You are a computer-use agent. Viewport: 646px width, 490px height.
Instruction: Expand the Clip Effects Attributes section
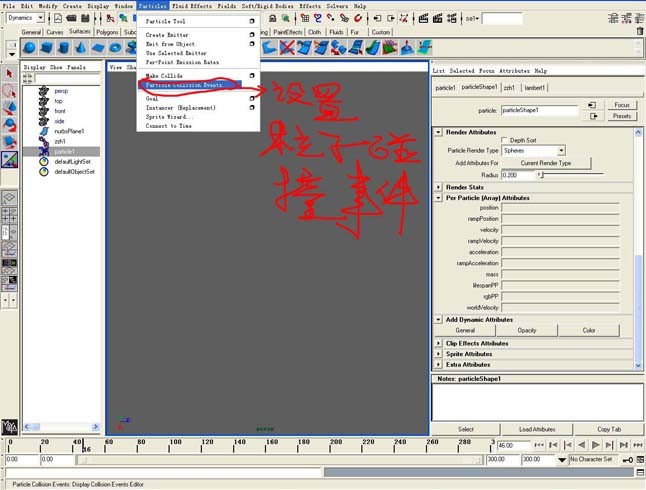438,342
